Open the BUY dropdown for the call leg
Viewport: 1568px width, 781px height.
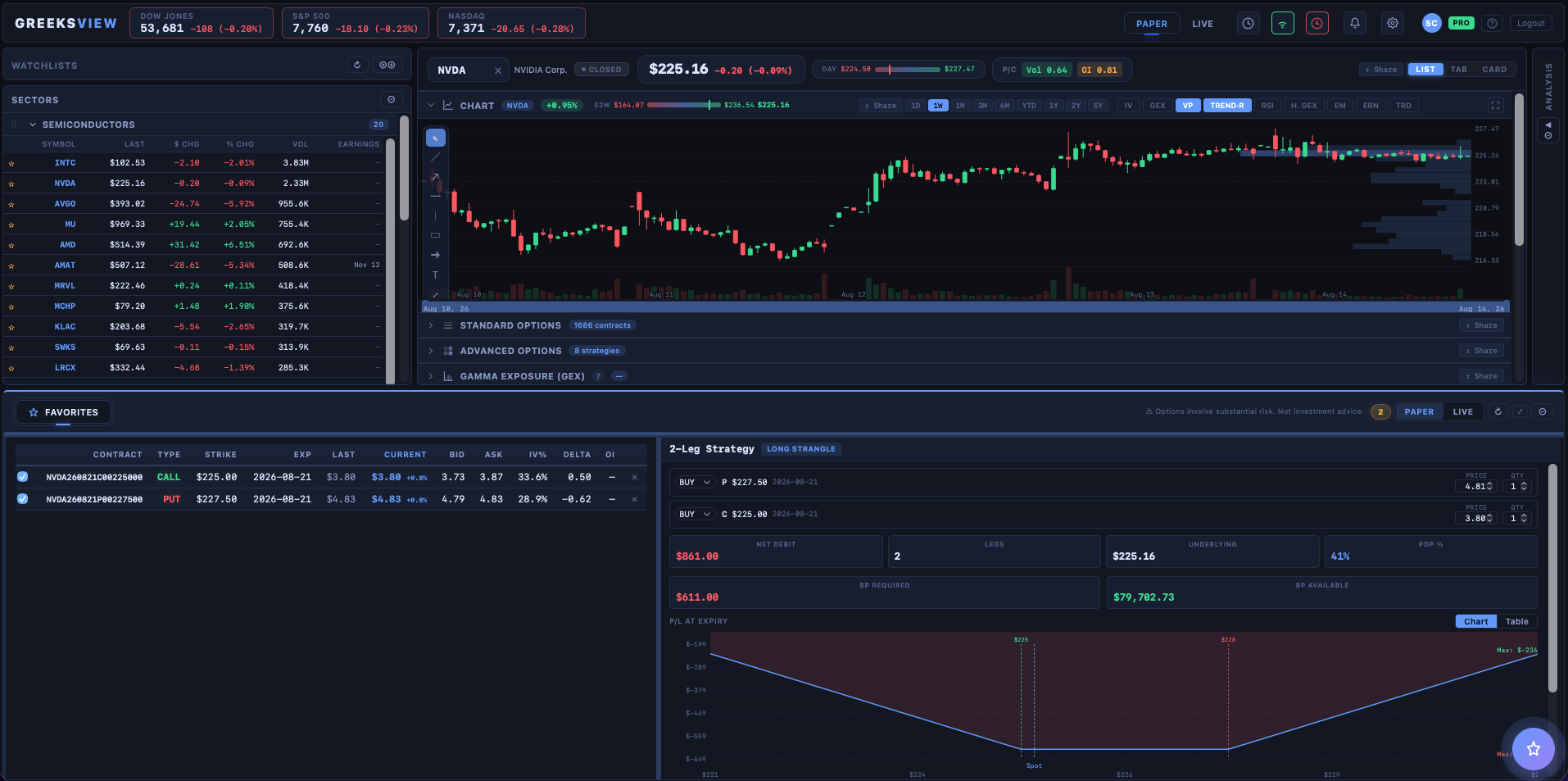click(x=695, y=514)
